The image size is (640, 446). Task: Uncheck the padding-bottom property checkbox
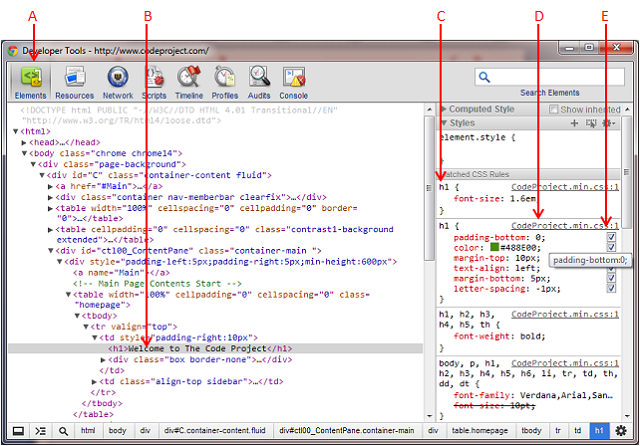pos(611,237)
